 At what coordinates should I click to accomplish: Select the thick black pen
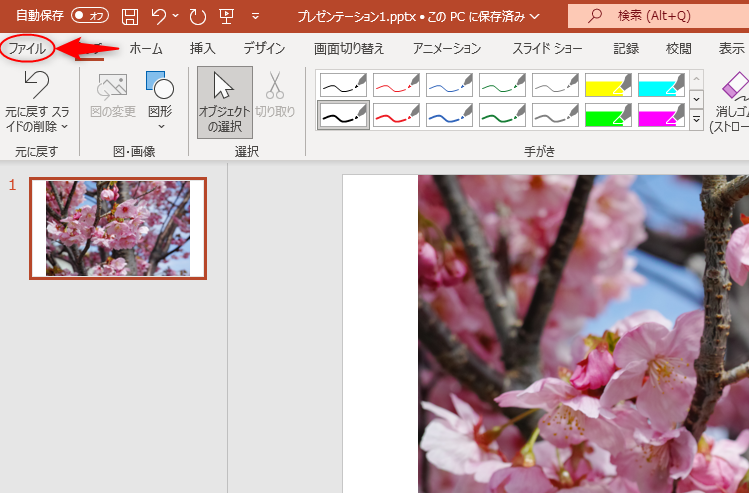coord(343,115)
